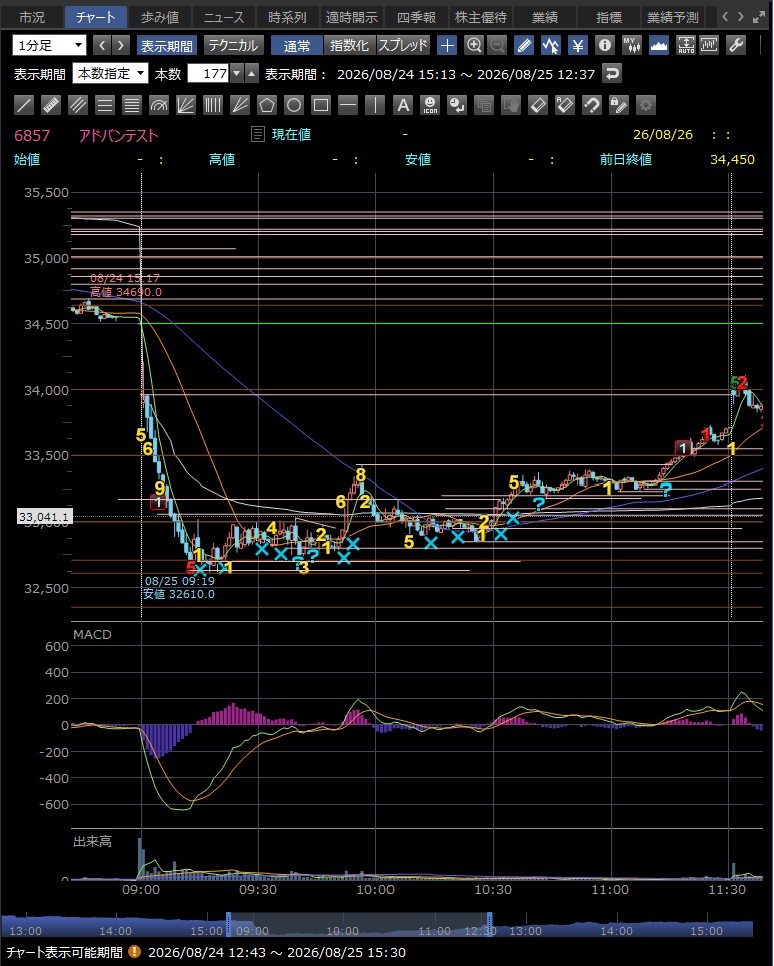The image size is (774, 966).
Task: Select the text annotation A tool
Action: click(x=403, y=105)
